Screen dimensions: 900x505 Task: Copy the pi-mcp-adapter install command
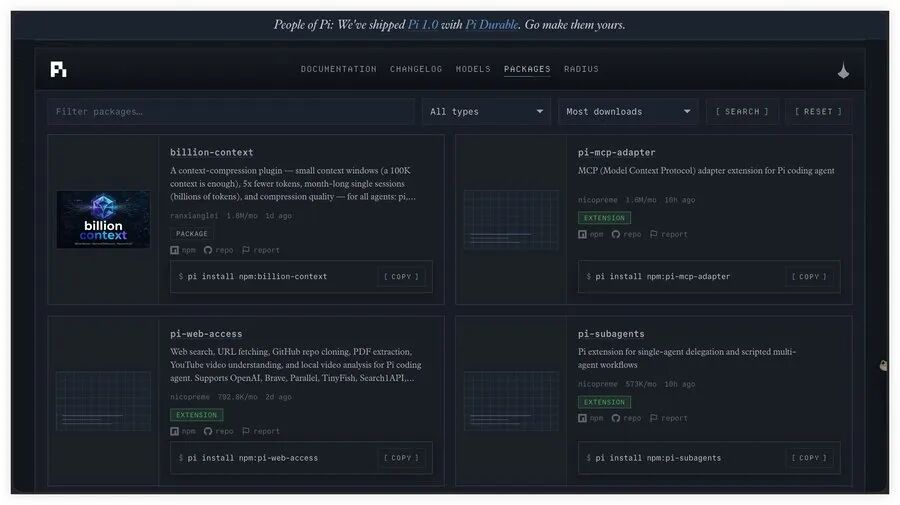[x=809, y=277]
